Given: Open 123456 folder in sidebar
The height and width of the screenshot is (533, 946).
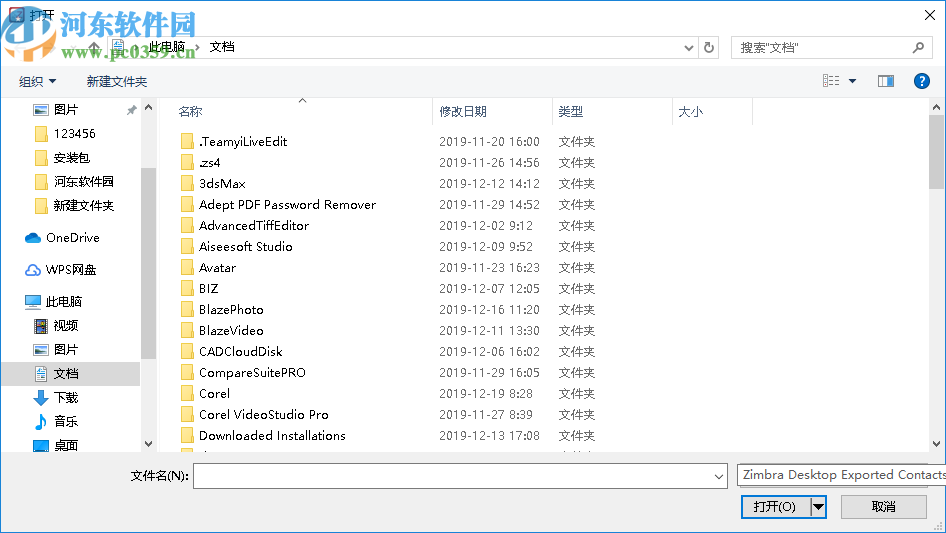Looking at the screenshot, I should click(x=65, y=133).
